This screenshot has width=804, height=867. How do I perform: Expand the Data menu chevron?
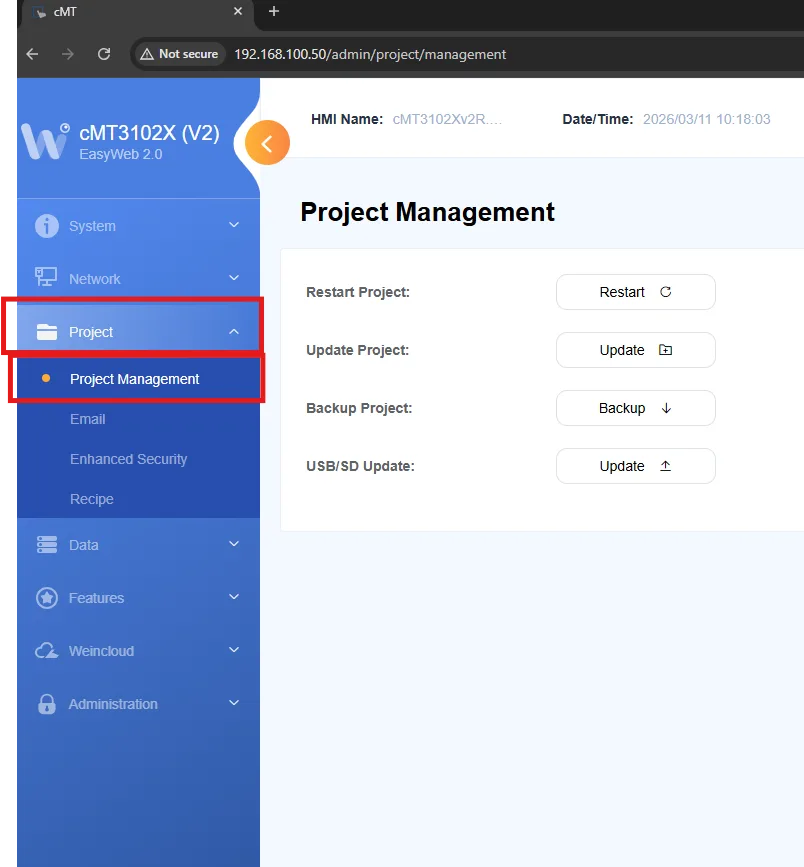pos(234,544)
